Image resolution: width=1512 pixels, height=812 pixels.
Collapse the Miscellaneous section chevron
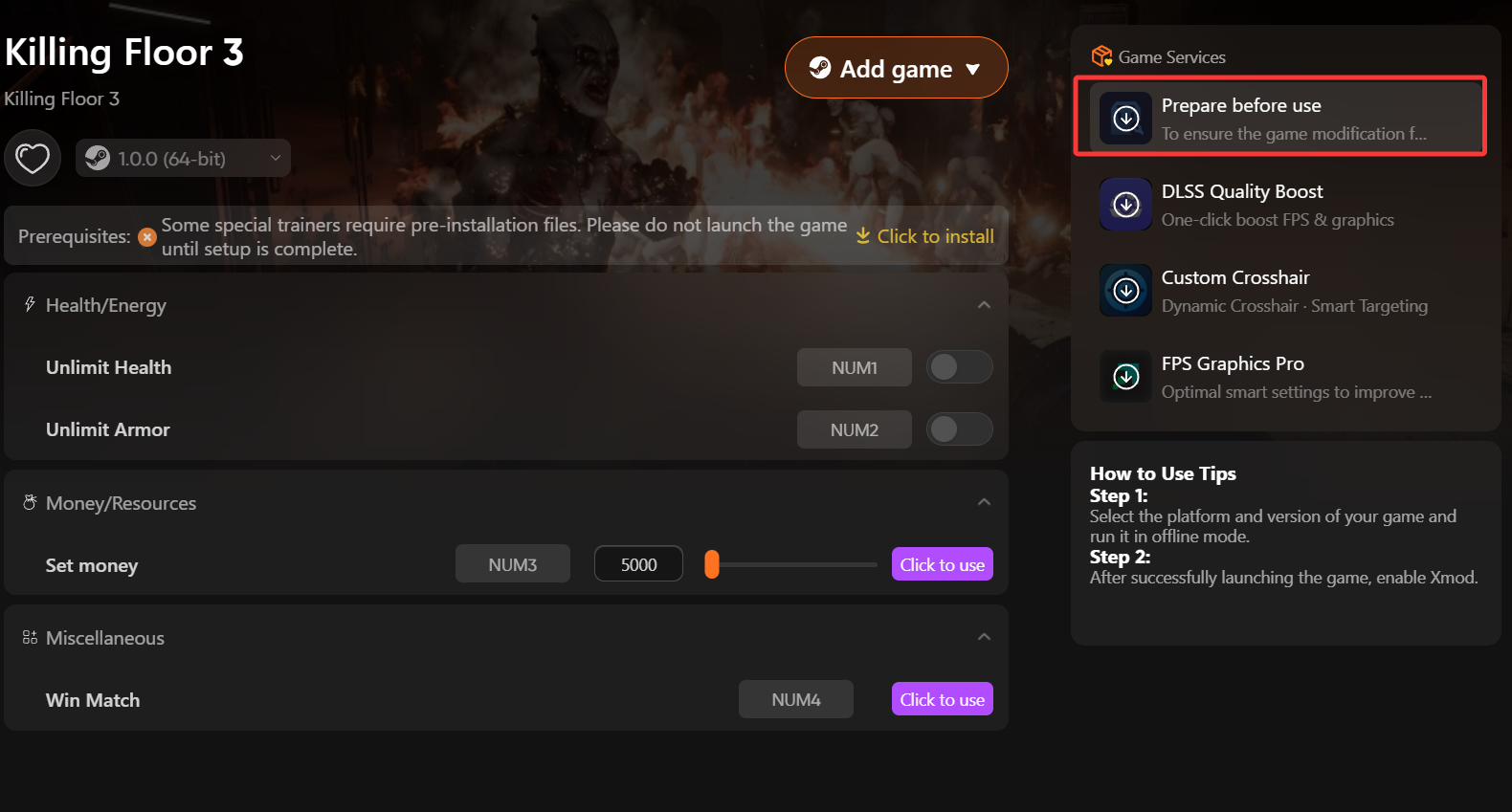tap(984, 637)
